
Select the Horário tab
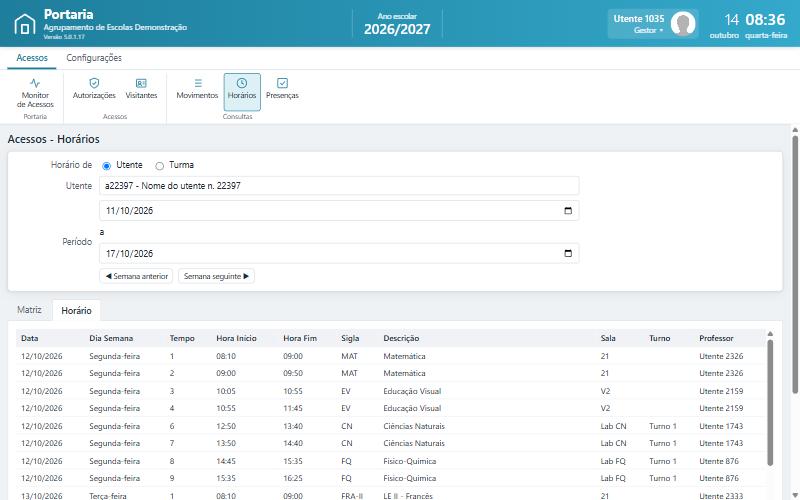[x=77, y=310]
